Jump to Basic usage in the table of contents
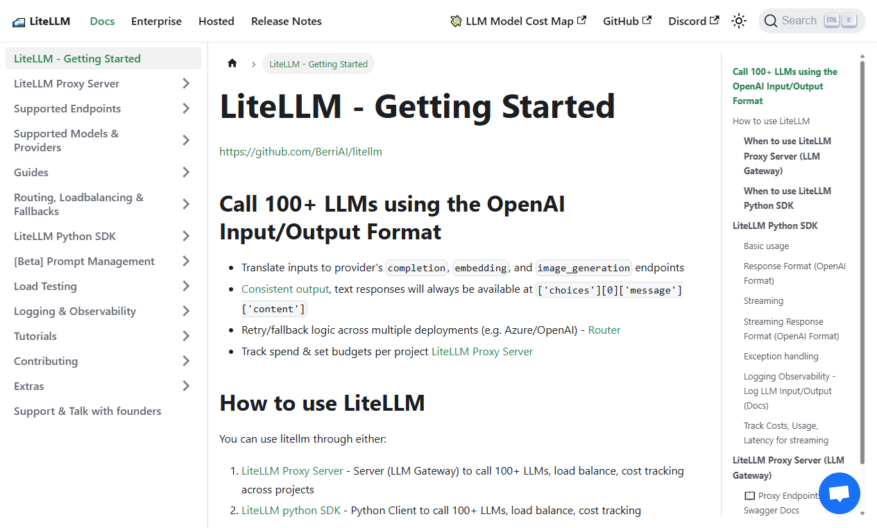 coord(766,246)
